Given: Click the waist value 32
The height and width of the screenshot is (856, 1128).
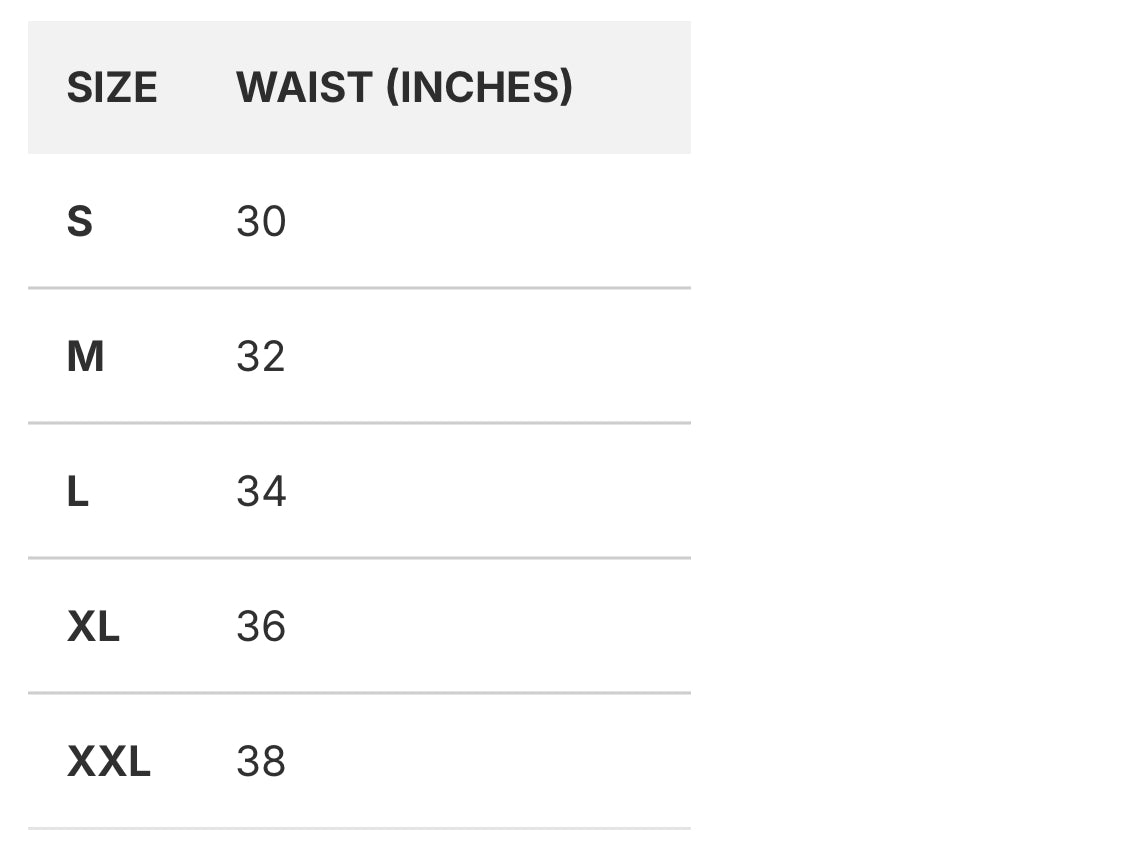Looking at the screenshot, I should tap(261, 356).
